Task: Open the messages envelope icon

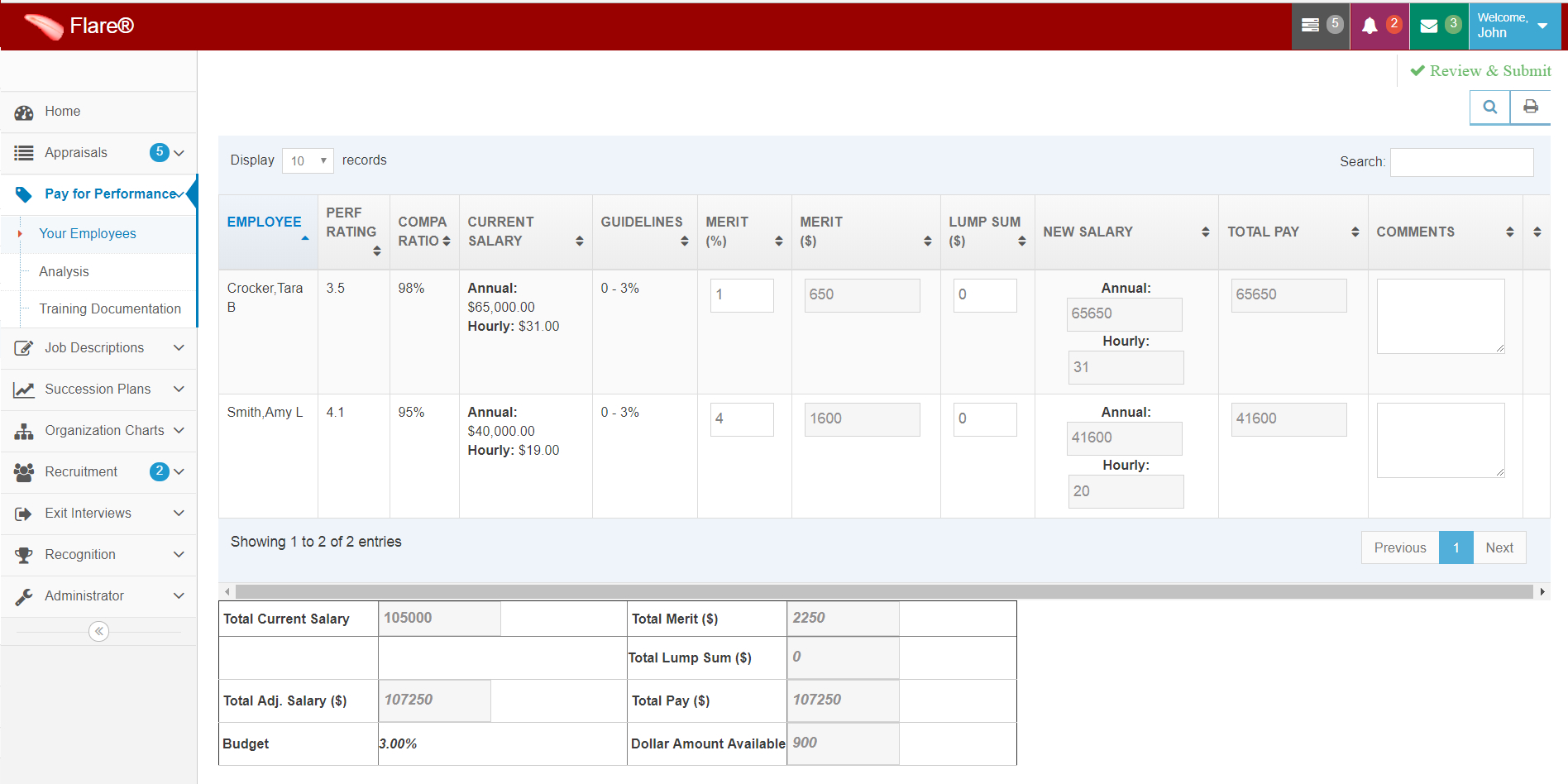Action: click(x=1428, y=26)
